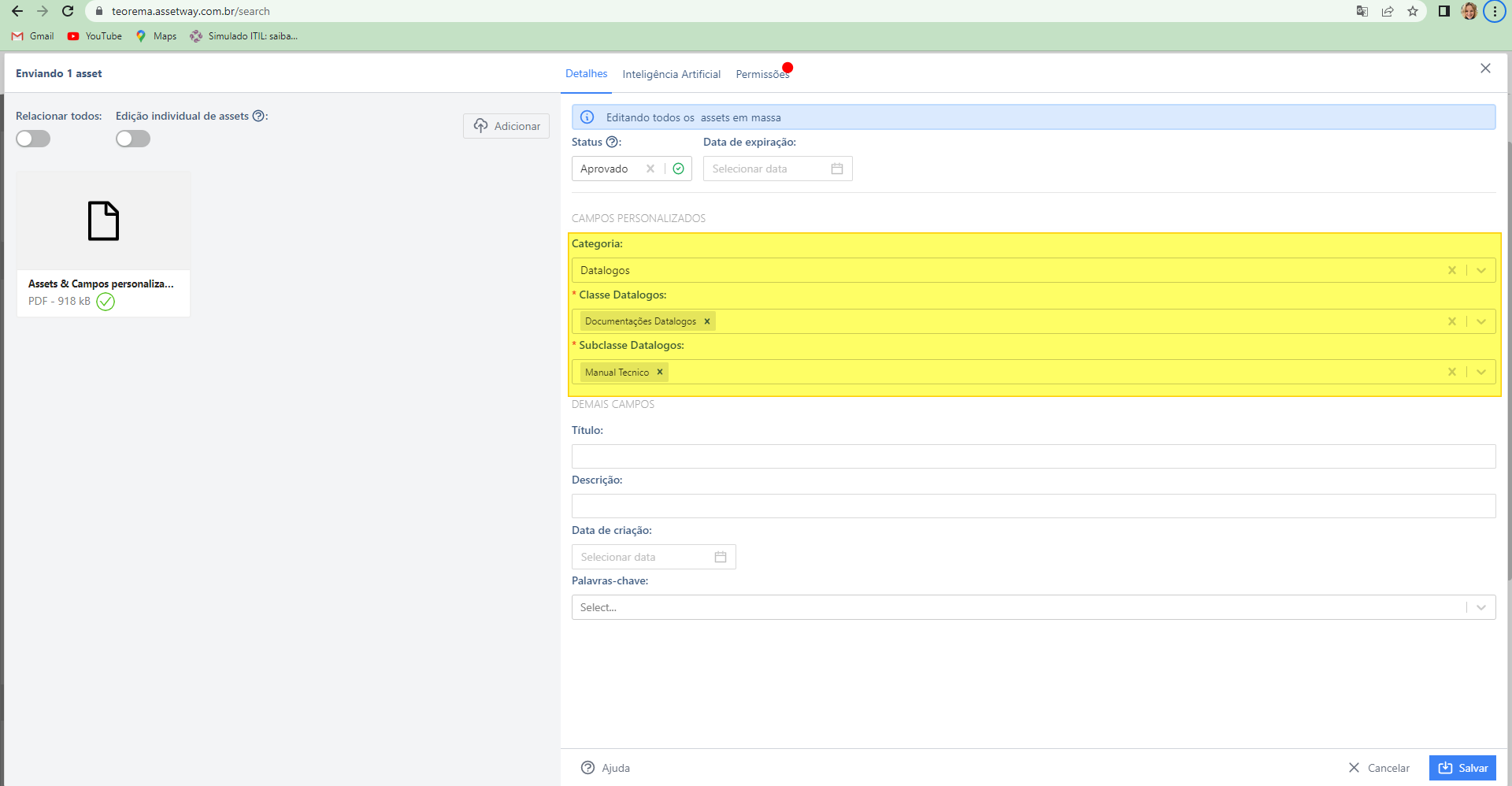
Task: Click the Salvar button
Action: point(1462,768)
